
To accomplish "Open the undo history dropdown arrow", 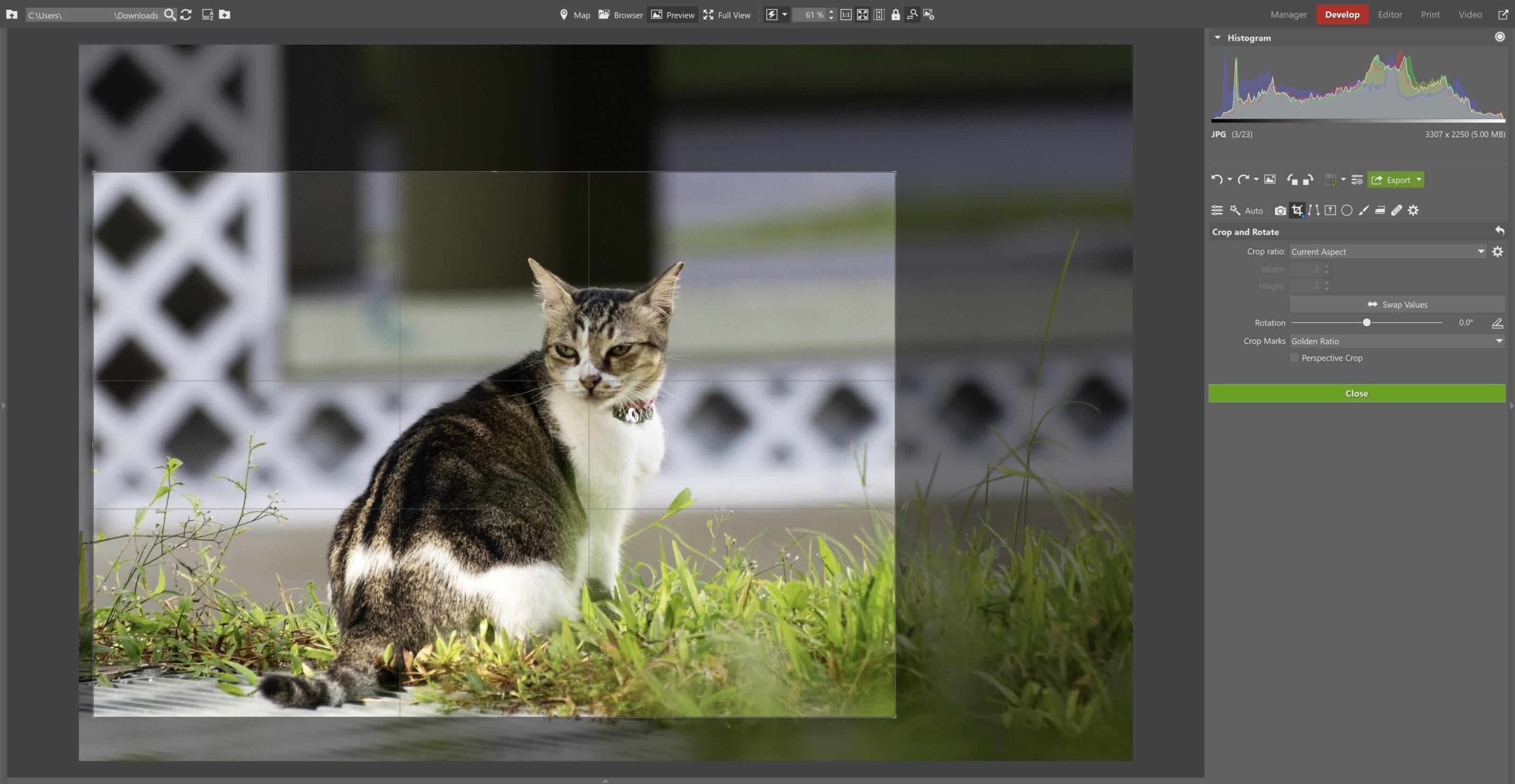I will pos(1229,180).
